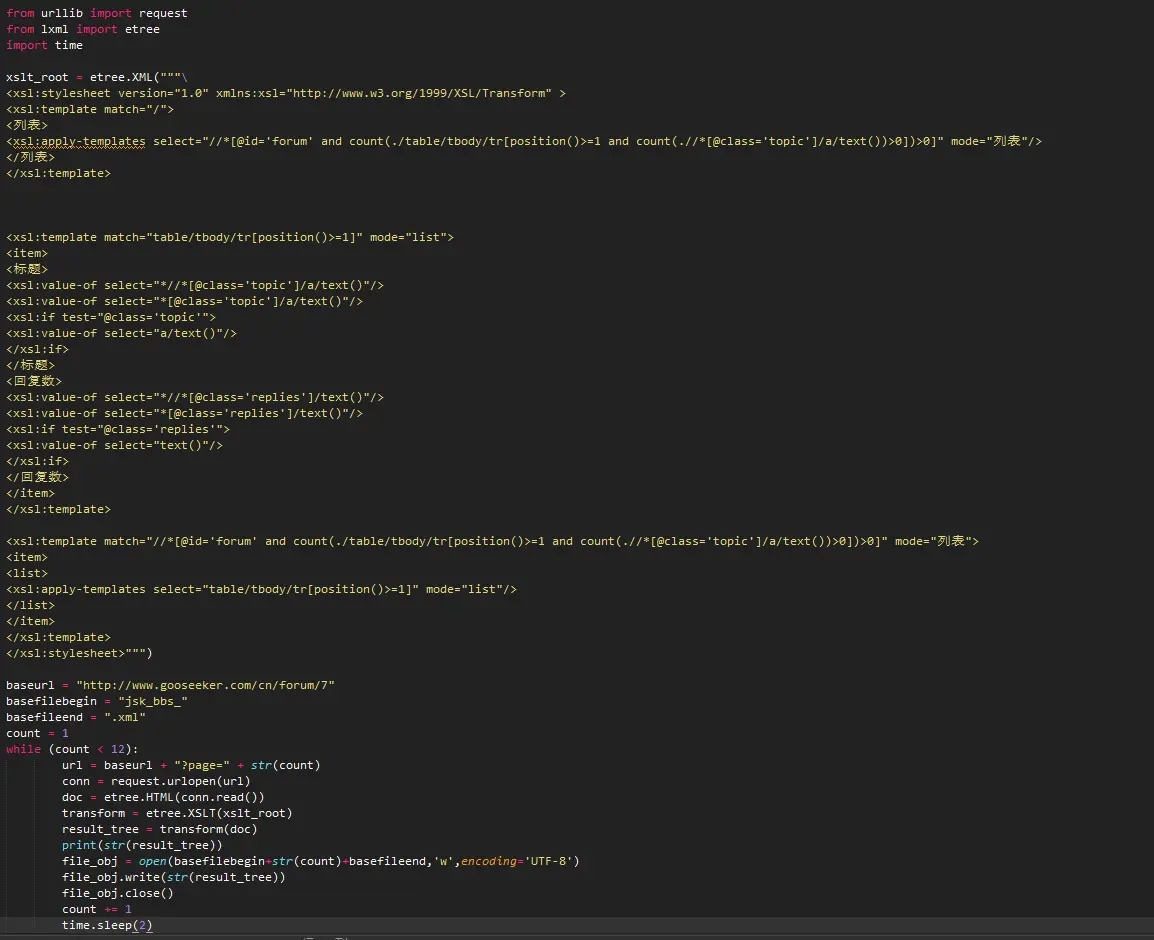
Task: Click the 'baseurl' gooseeker forum URL line
Action: pos(170,686)
